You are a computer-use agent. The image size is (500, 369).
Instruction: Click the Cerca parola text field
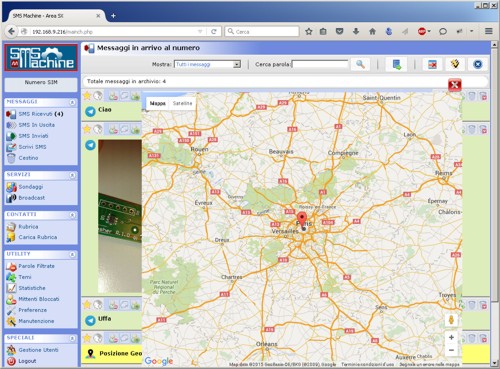(320, 64)
